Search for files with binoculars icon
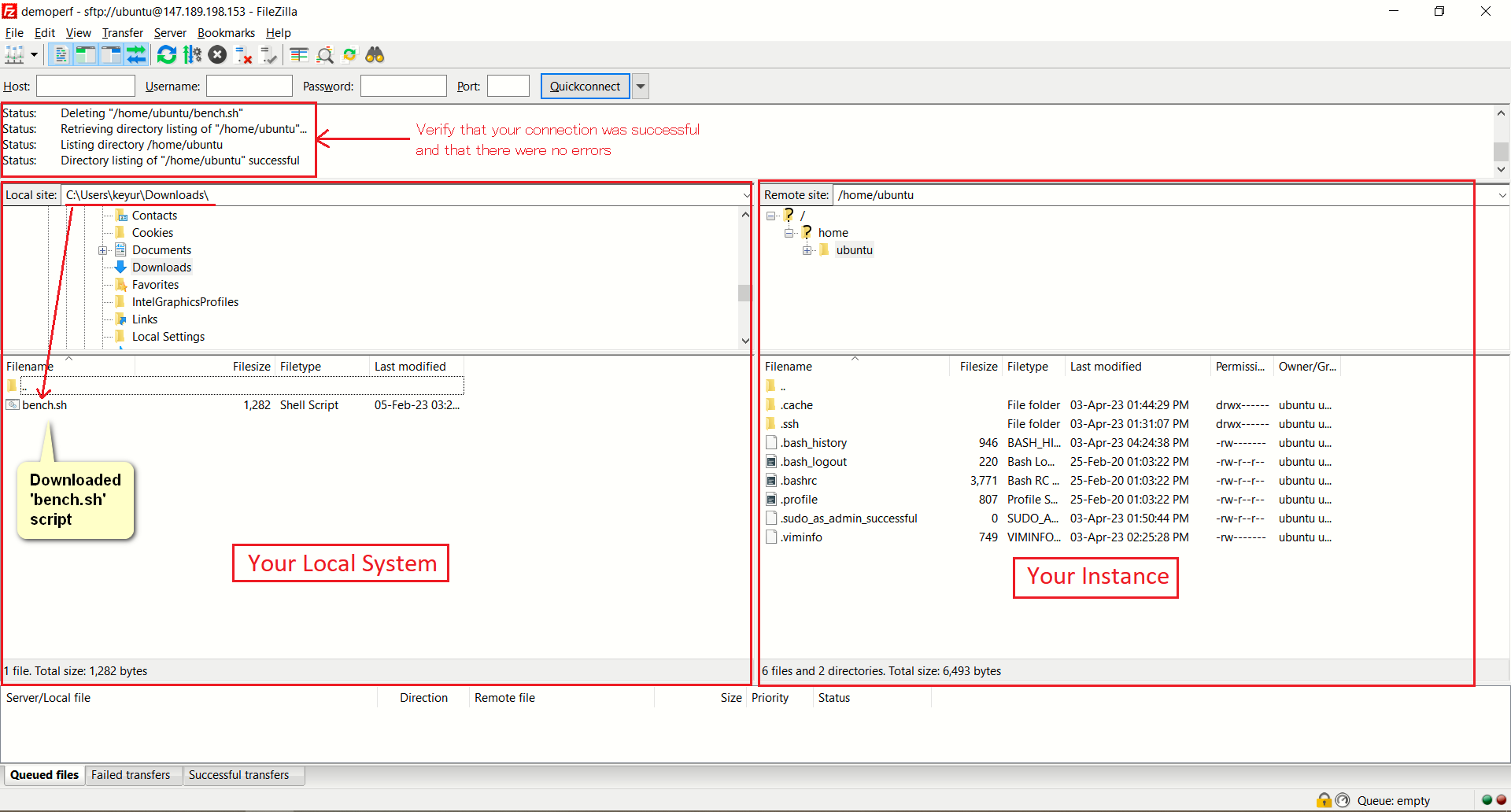Image resolution: width=1511 pixels, height=812 pixels. tap(375, 55)
